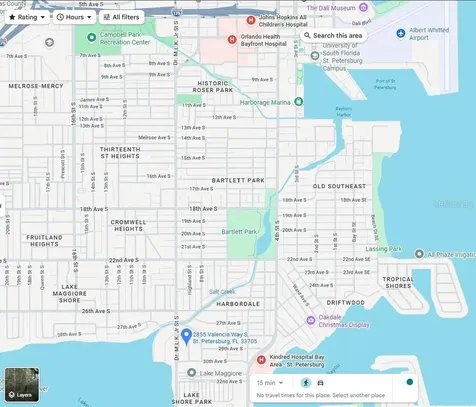Click Campbell Park Recreation Center marker
The image size is (476, 407).
click(x=91, y=38)
